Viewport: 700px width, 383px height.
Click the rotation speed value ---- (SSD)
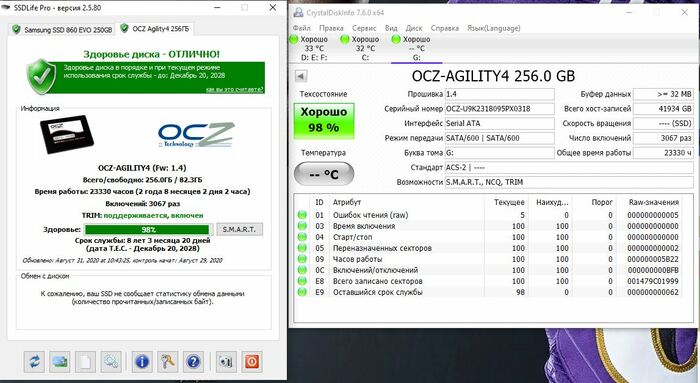663,124
